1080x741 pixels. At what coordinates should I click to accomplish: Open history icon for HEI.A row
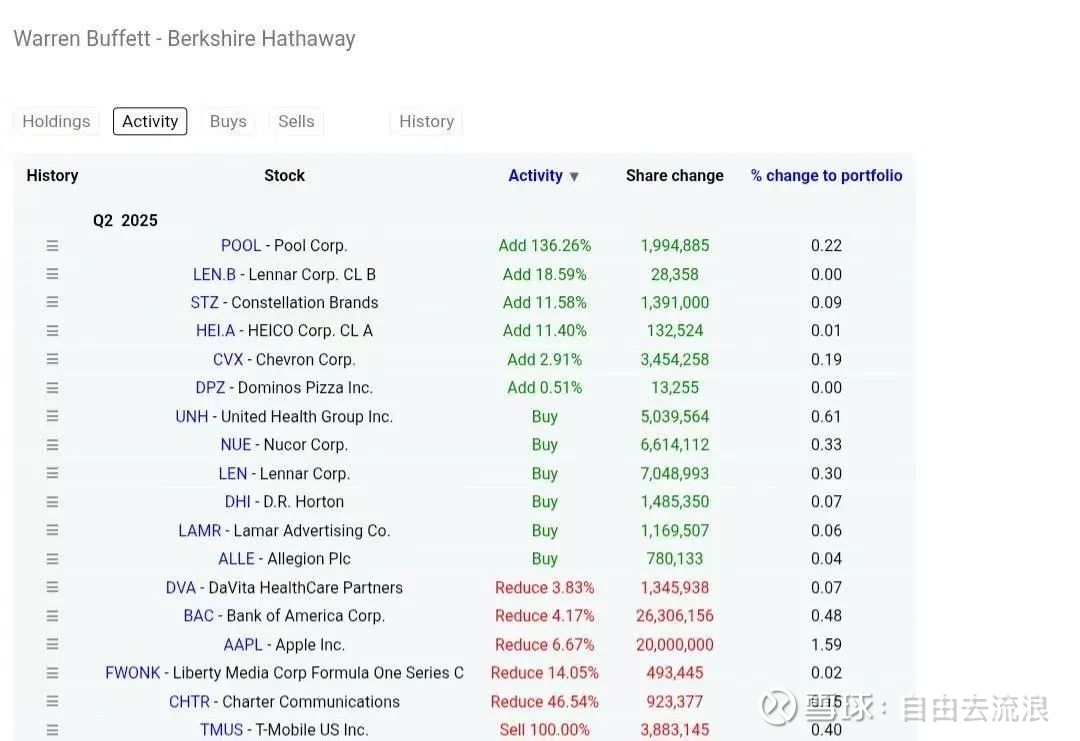point(52,331)
